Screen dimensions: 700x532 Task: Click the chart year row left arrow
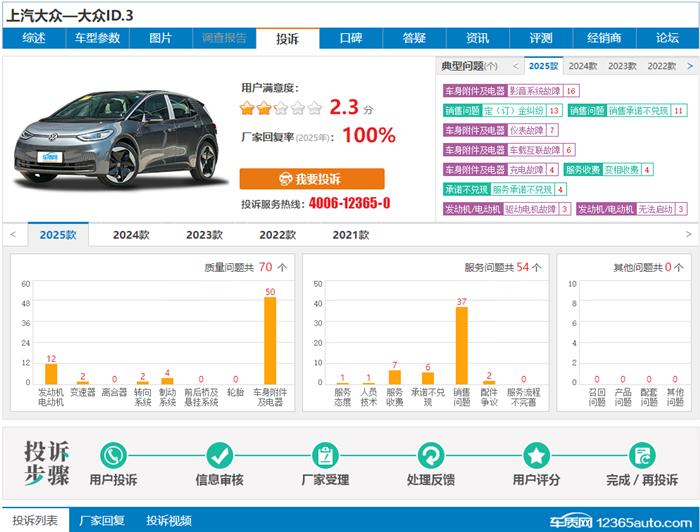[x=13, y=234]
